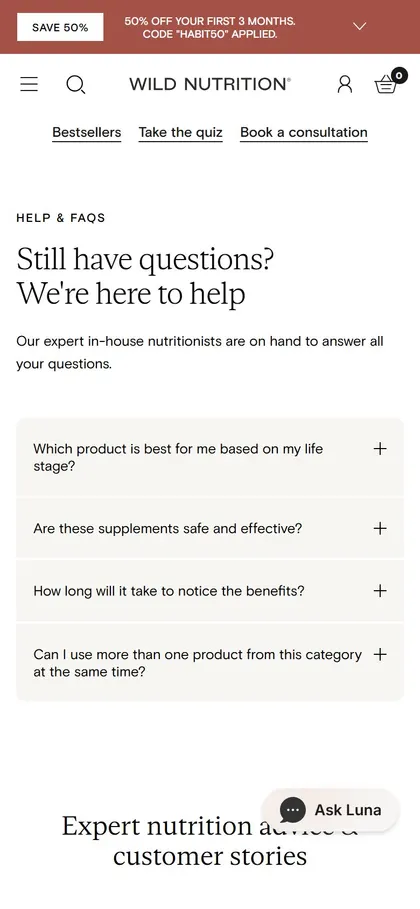Expand the notice the benefits question plus icon
The height and width of the screenshot is (909, 420).
[380, 591]
